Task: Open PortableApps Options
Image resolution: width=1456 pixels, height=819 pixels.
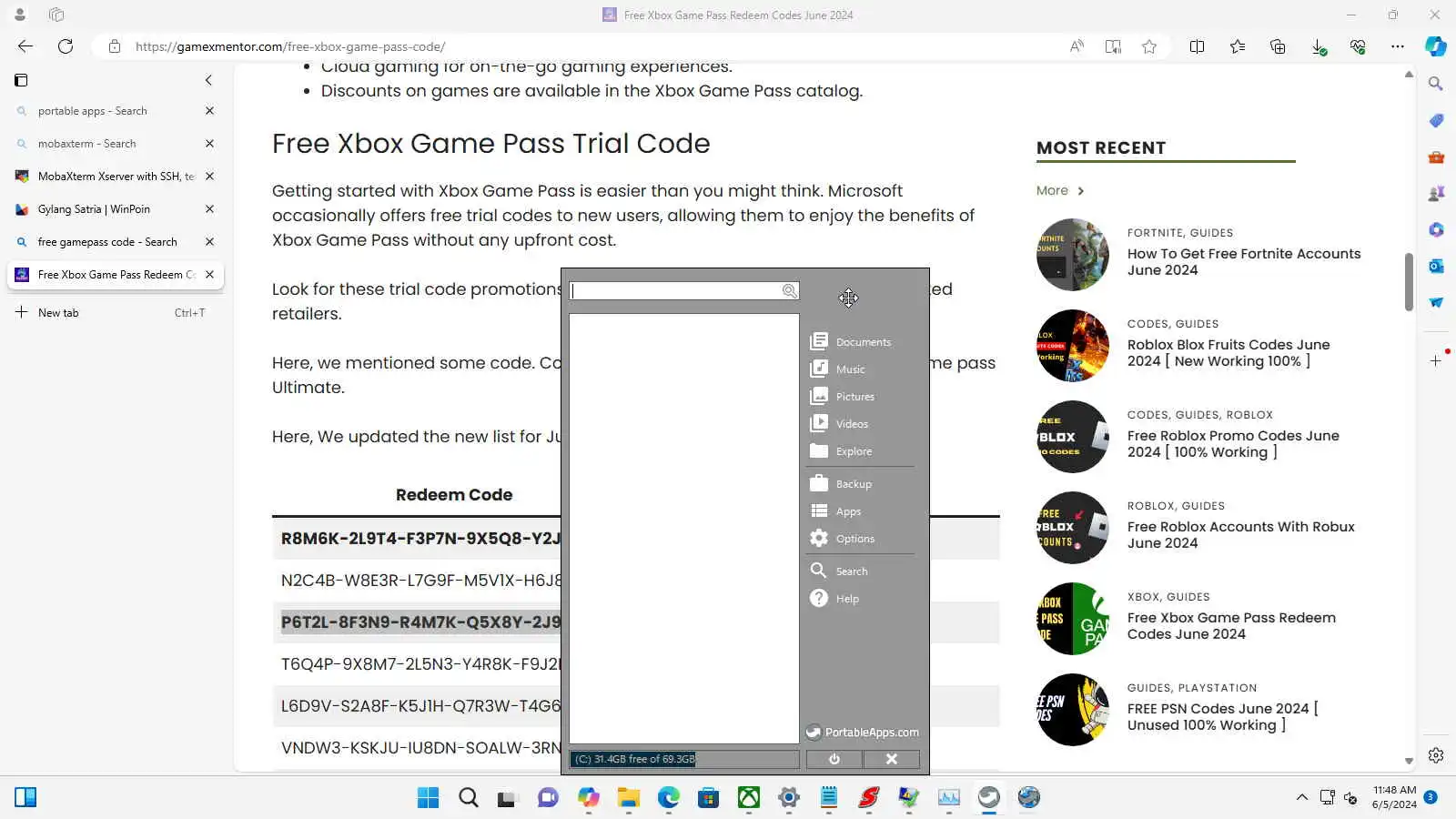Action: click(843, 538)
